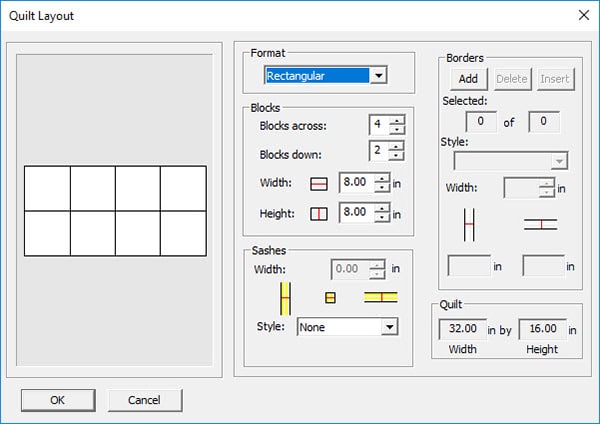Click the Delete border button
Image resolution: width=600 pixels, height=425 pixels.
point(512,79)
